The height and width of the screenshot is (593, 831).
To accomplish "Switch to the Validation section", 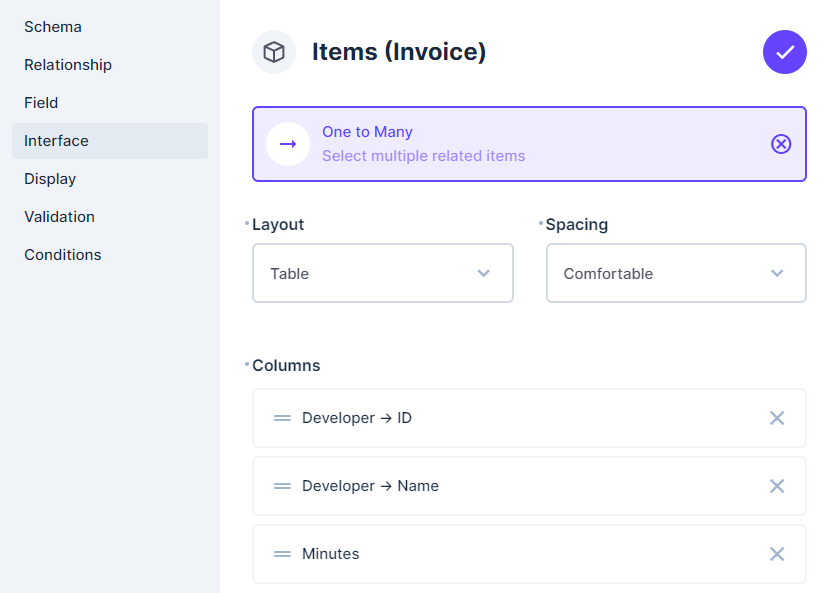I will [x=110, y=217].
